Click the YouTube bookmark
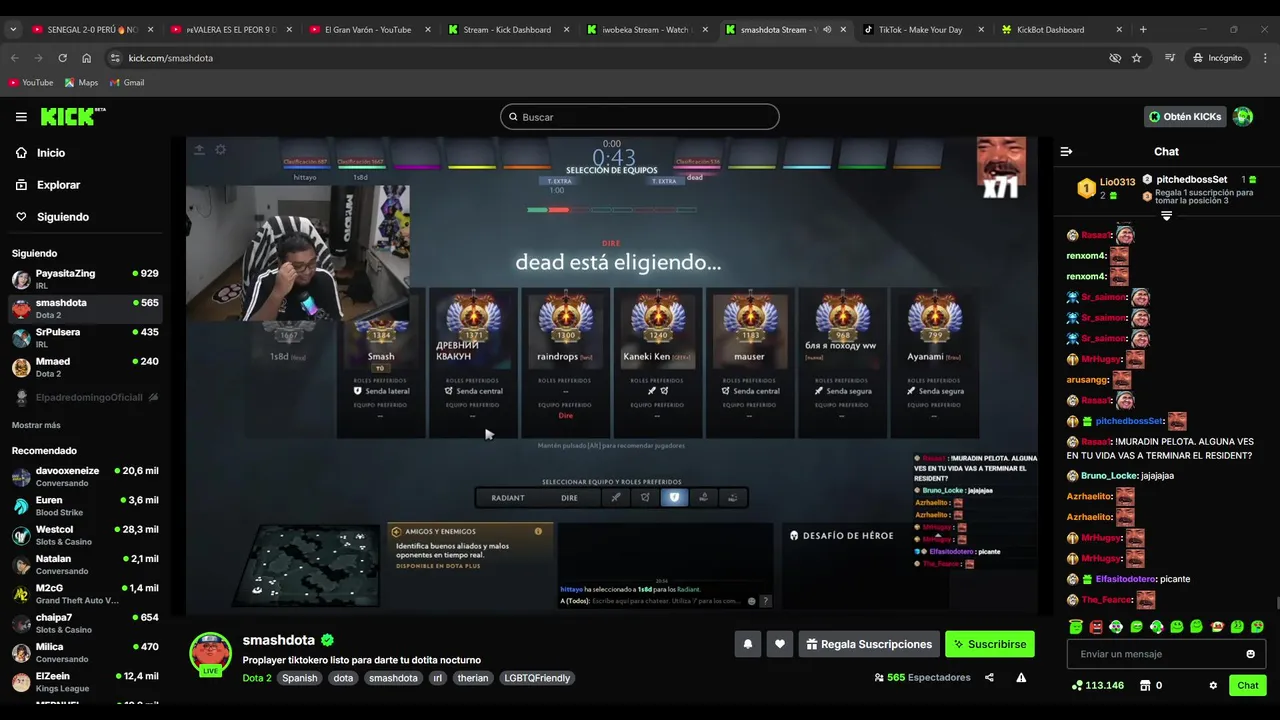The height and width of the screenshot is (720, 1280). coord(31,82)
